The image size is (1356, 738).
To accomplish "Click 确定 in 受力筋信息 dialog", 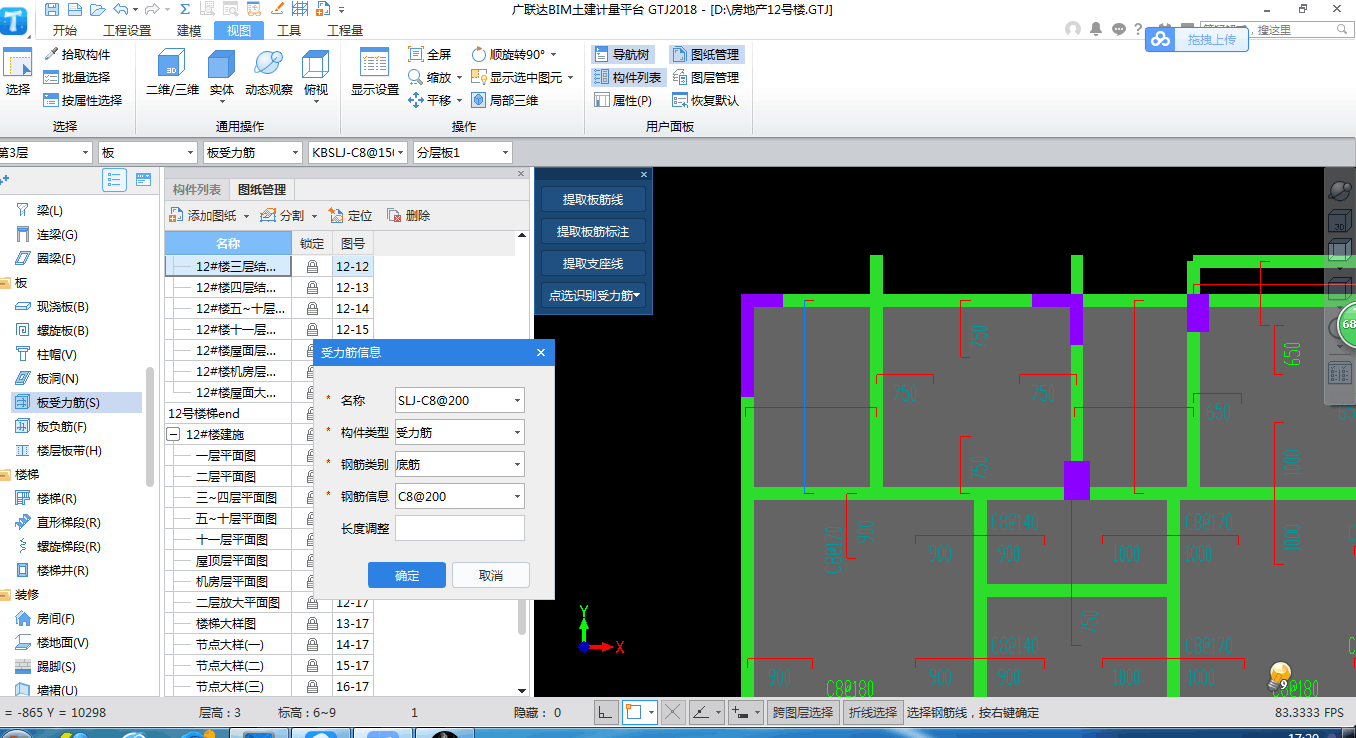I will click(407, 575).
